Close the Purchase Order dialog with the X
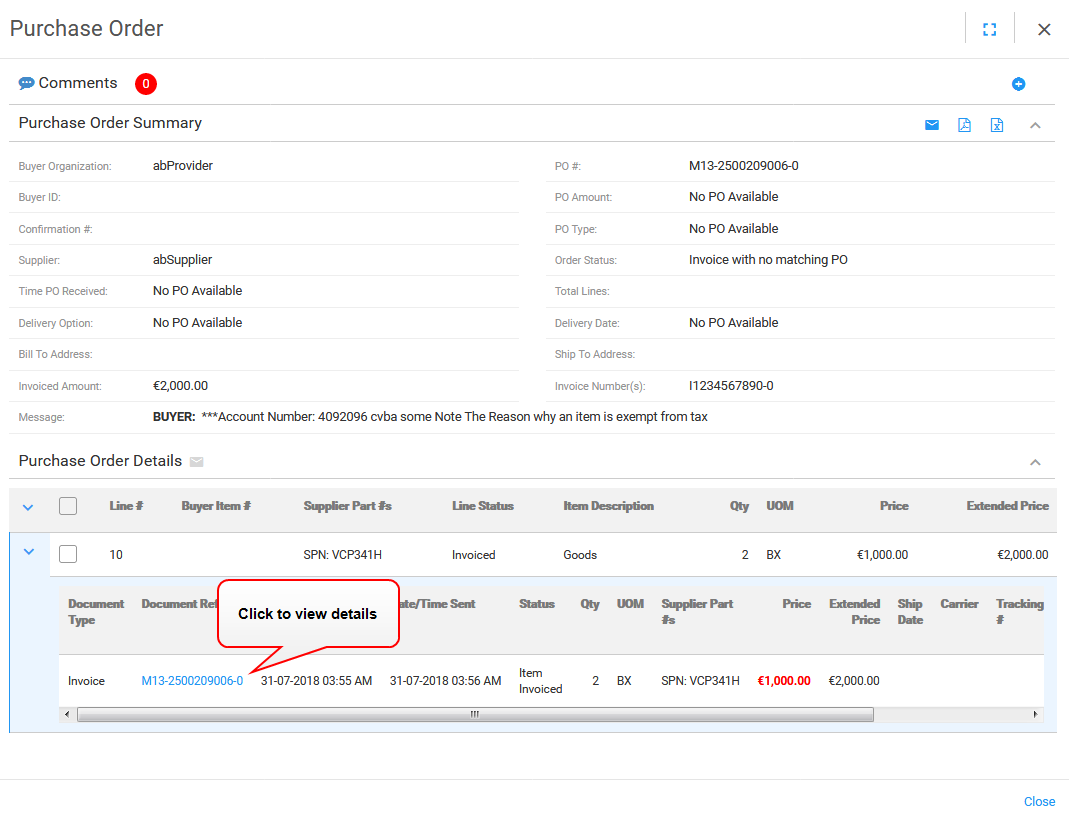Image resolution: width=1069 pixels, height=823 pixels. point(1044,29)
